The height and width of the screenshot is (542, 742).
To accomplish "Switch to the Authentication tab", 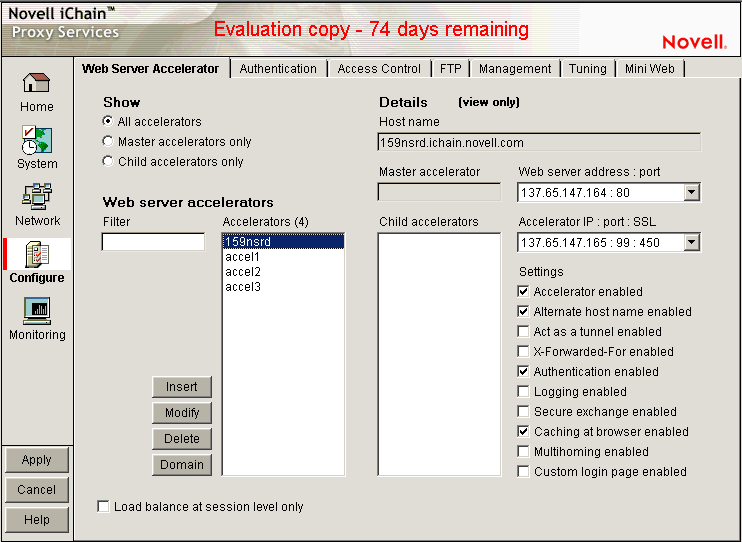I will pos(278,69).
